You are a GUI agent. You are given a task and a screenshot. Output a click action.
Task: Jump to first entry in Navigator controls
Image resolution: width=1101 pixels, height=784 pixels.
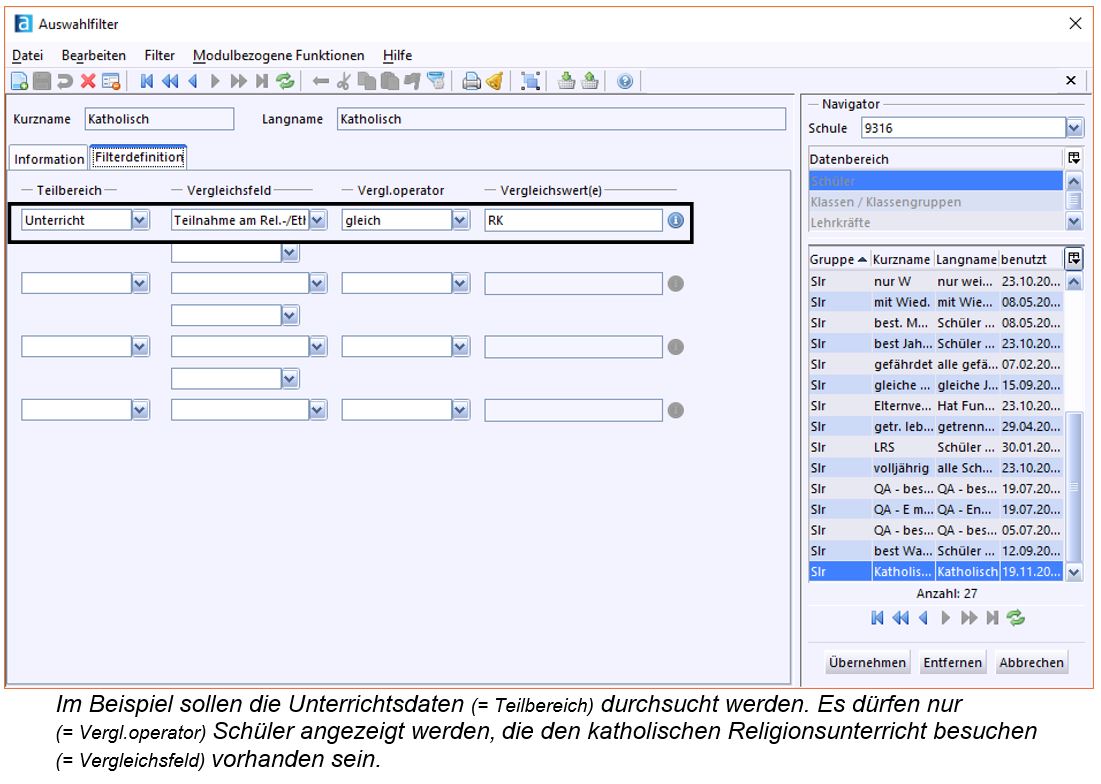(x=878, y=618)
